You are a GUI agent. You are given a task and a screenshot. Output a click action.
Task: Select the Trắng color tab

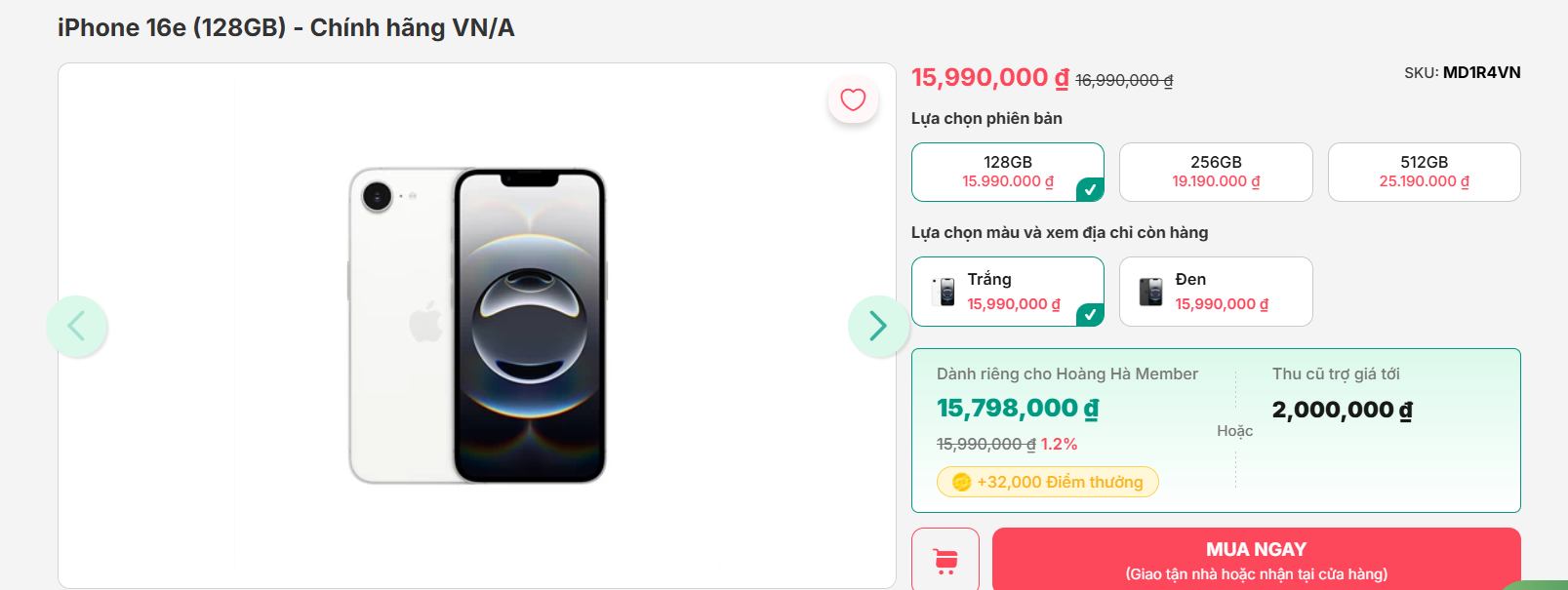1007,291
